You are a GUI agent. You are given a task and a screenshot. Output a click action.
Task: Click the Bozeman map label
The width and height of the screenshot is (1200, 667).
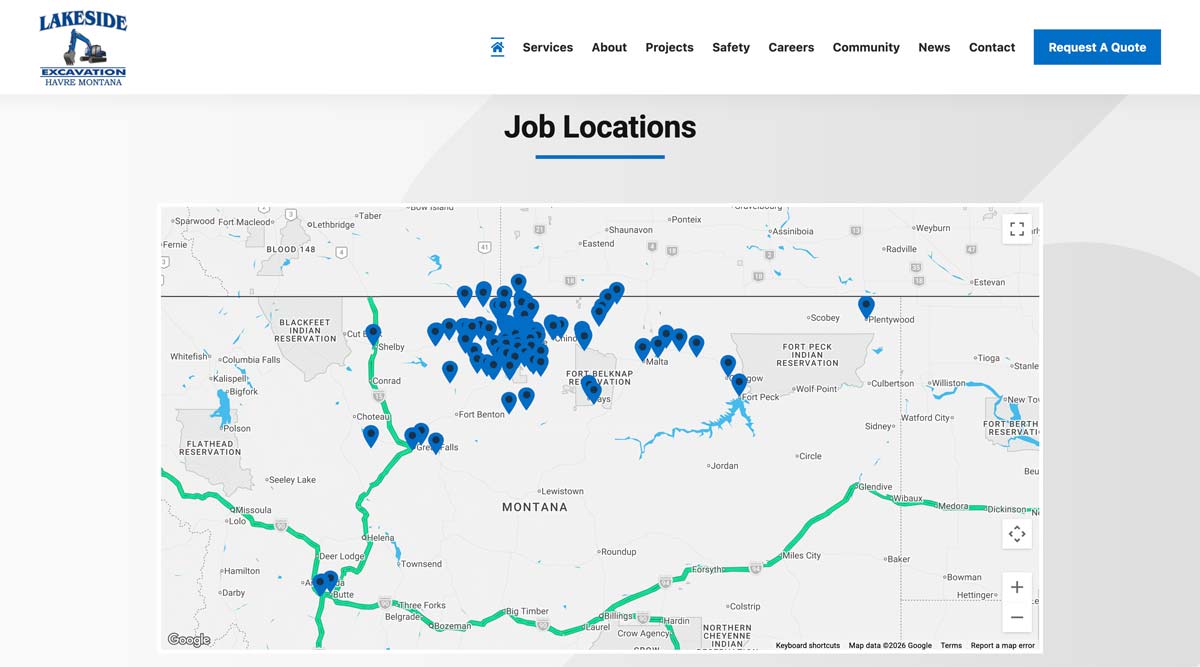point(453,626)
